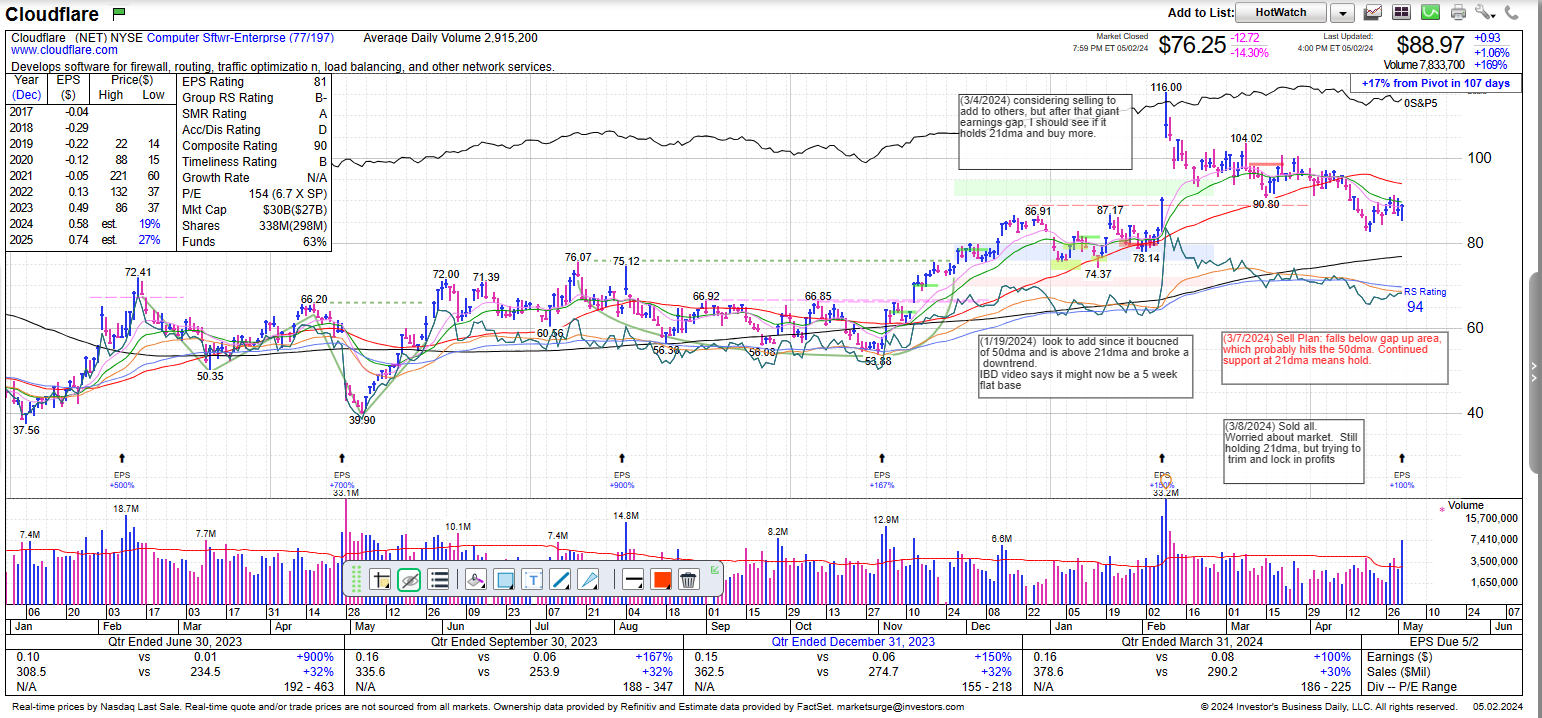Select the 1/19/2024 look to add note

pyautogui.click(x=1086, y=366)
